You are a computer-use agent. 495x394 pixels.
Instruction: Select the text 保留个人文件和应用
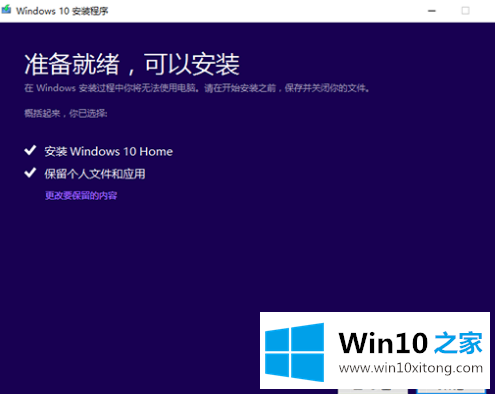pyautogui.click(x=95, y=174)
